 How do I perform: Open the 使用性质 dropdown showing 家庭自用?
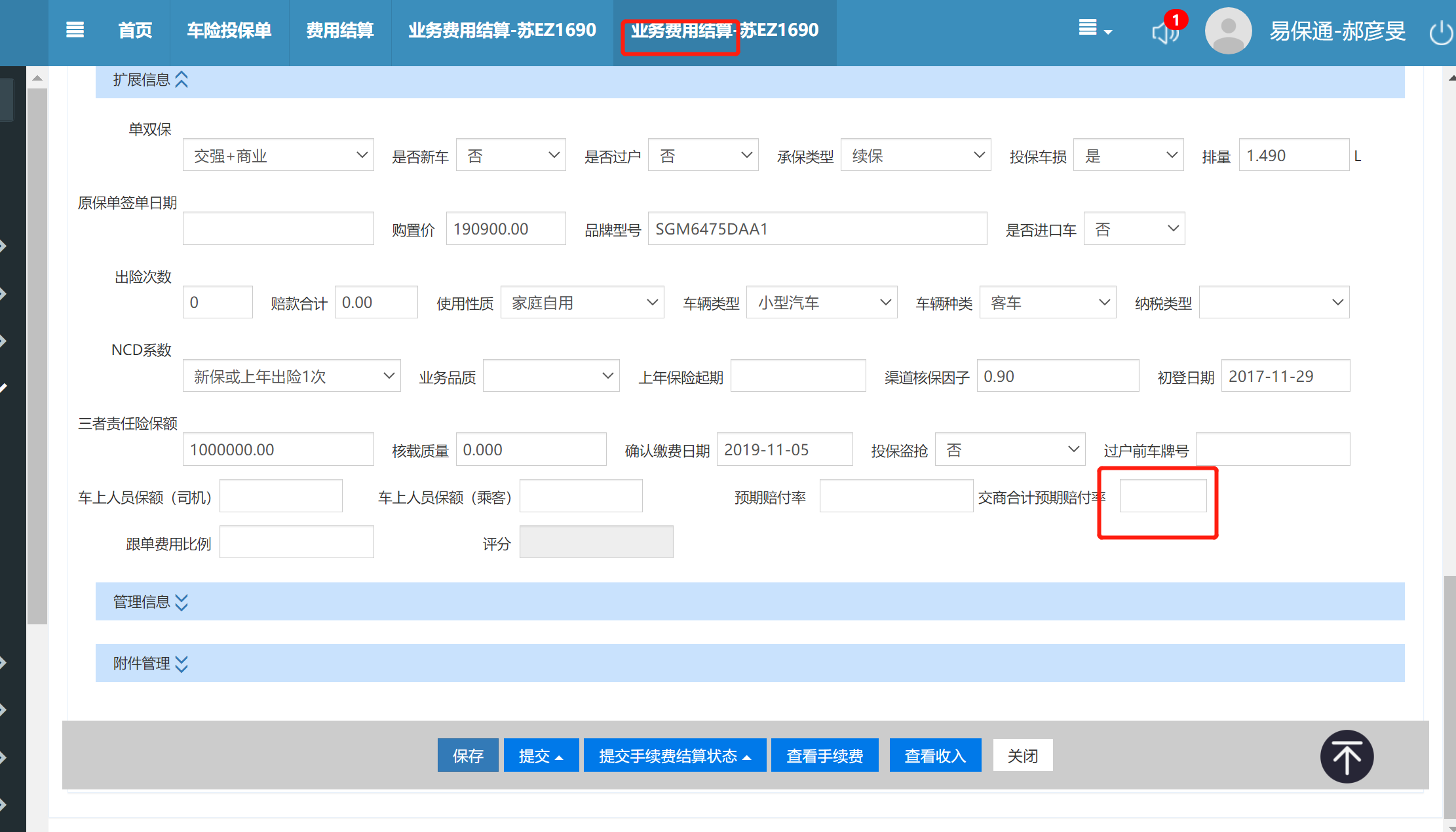582,303
